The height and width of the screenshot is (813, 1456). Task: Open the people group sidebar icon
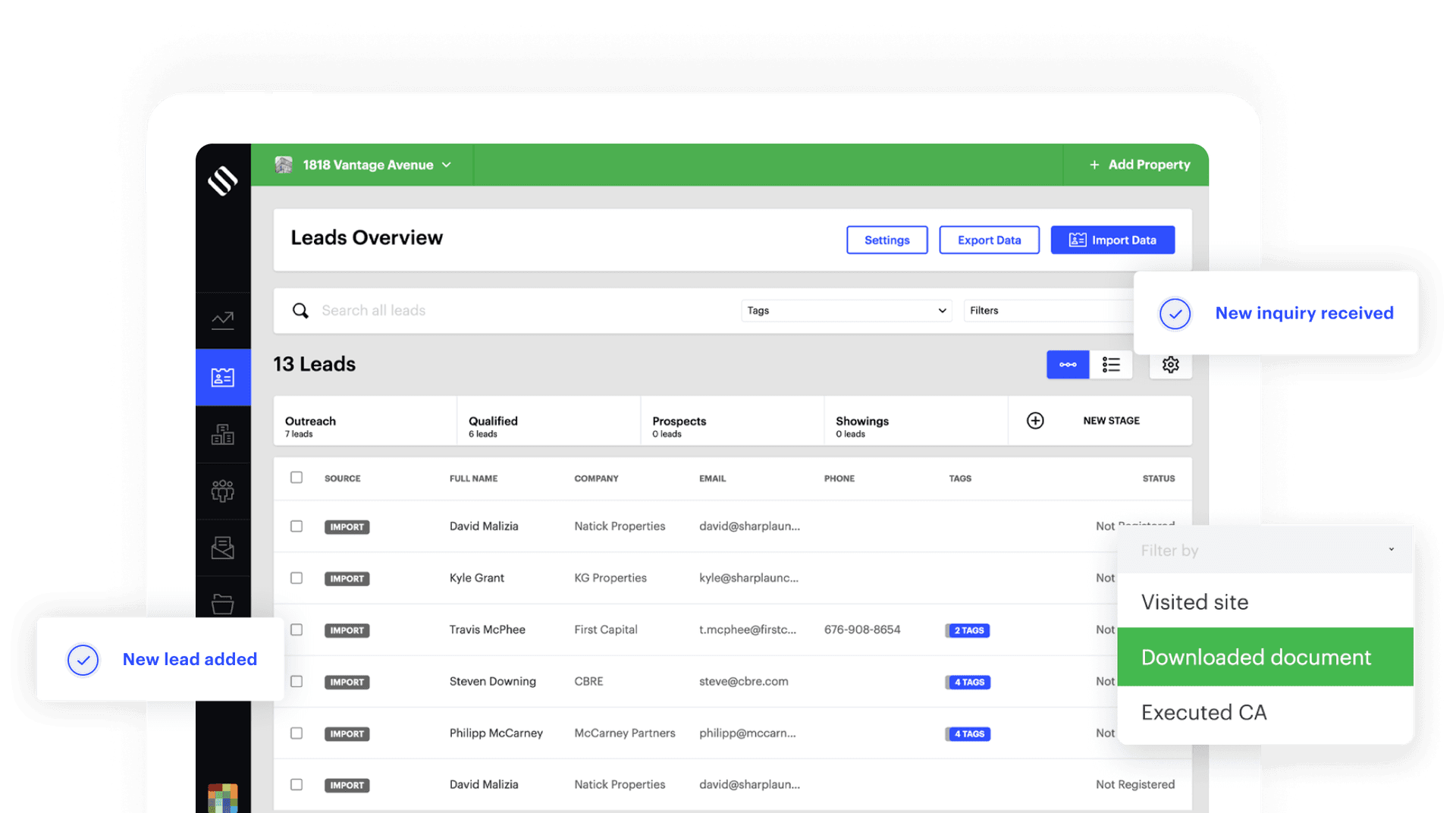coord(222,491)
